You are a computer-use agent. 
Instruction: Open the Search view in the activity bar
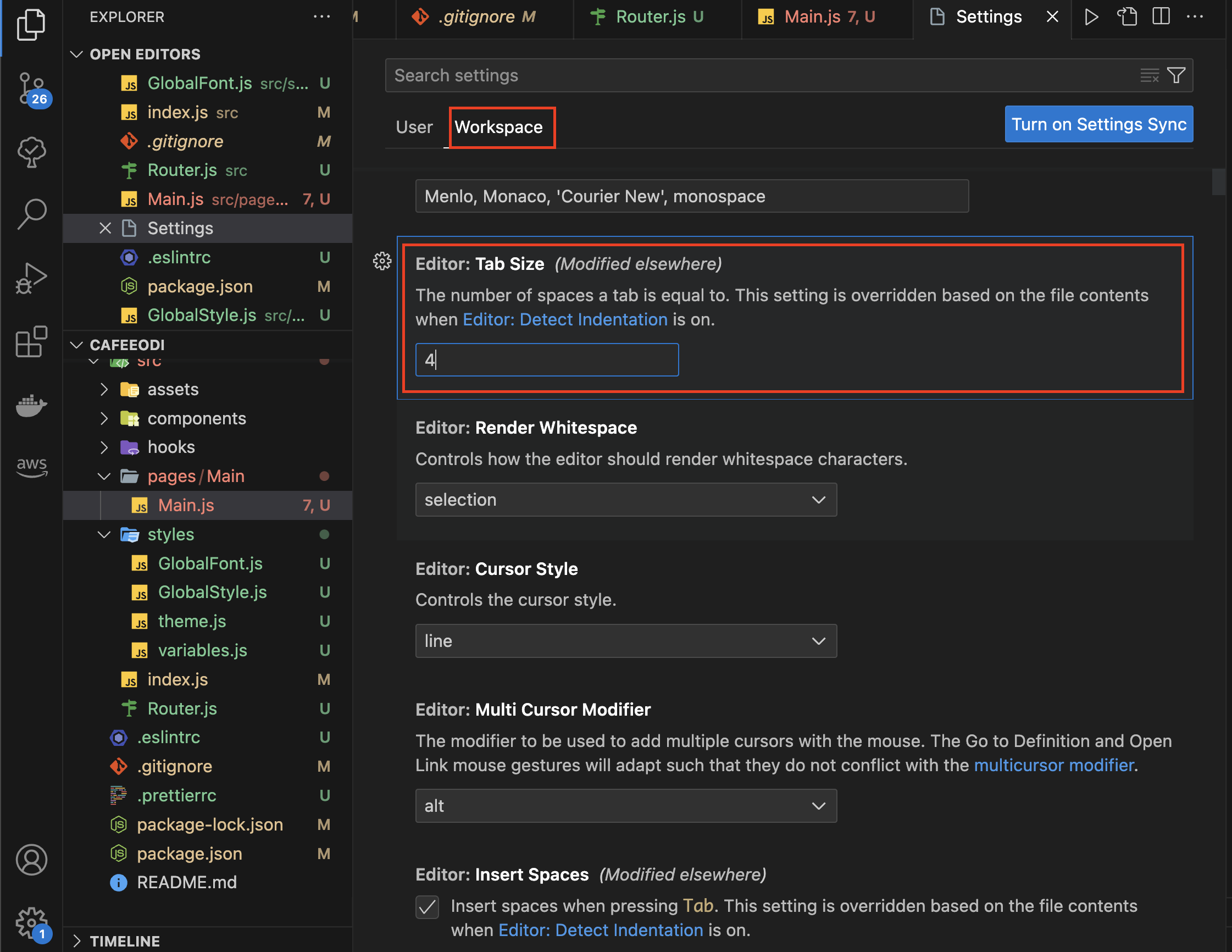tap(31, 214)
